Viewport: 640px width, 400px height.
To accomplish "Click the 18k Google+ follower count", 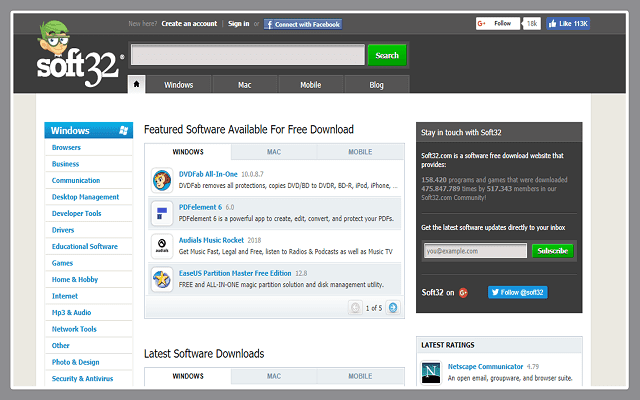I will tap(531, 24).
